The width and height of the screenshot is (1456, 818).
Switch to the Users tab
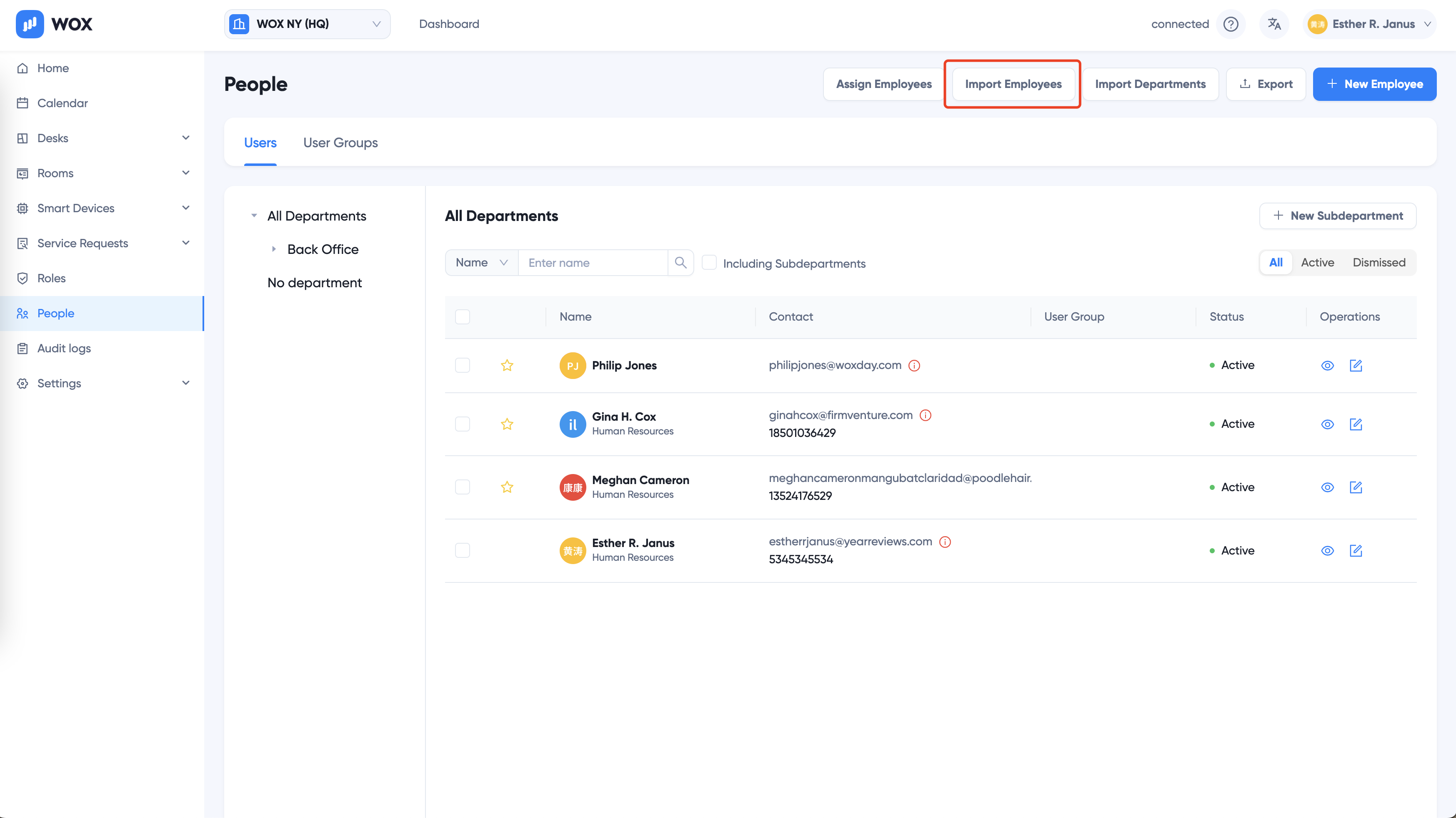tap(260, 143)
